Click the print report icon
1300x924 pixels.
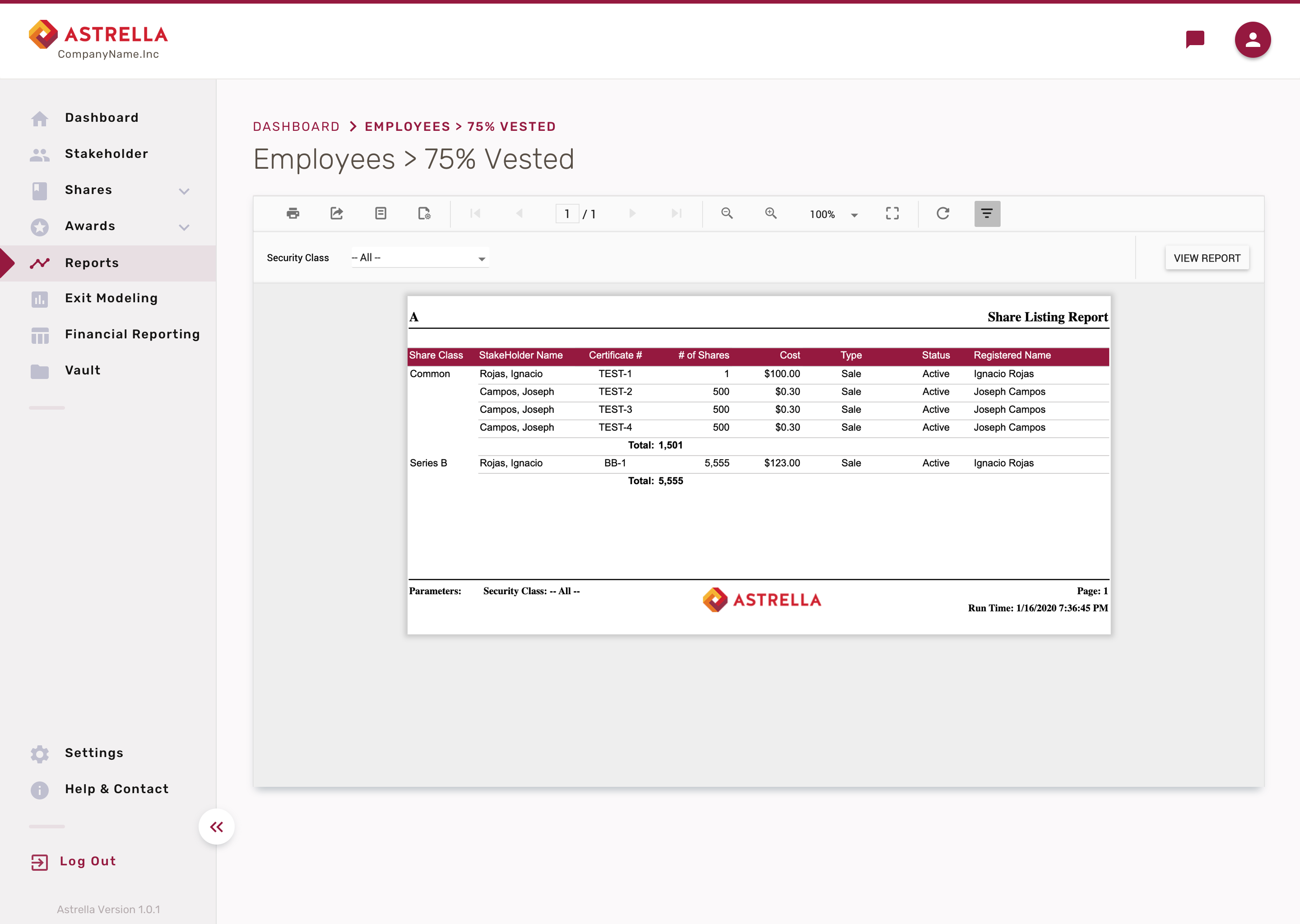point(292,213)
